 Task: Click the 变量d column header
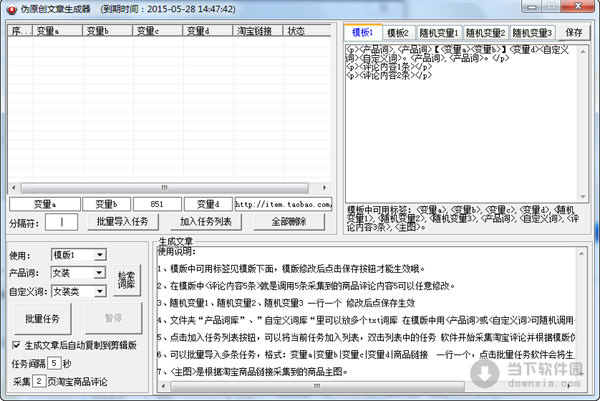[208, 31]
